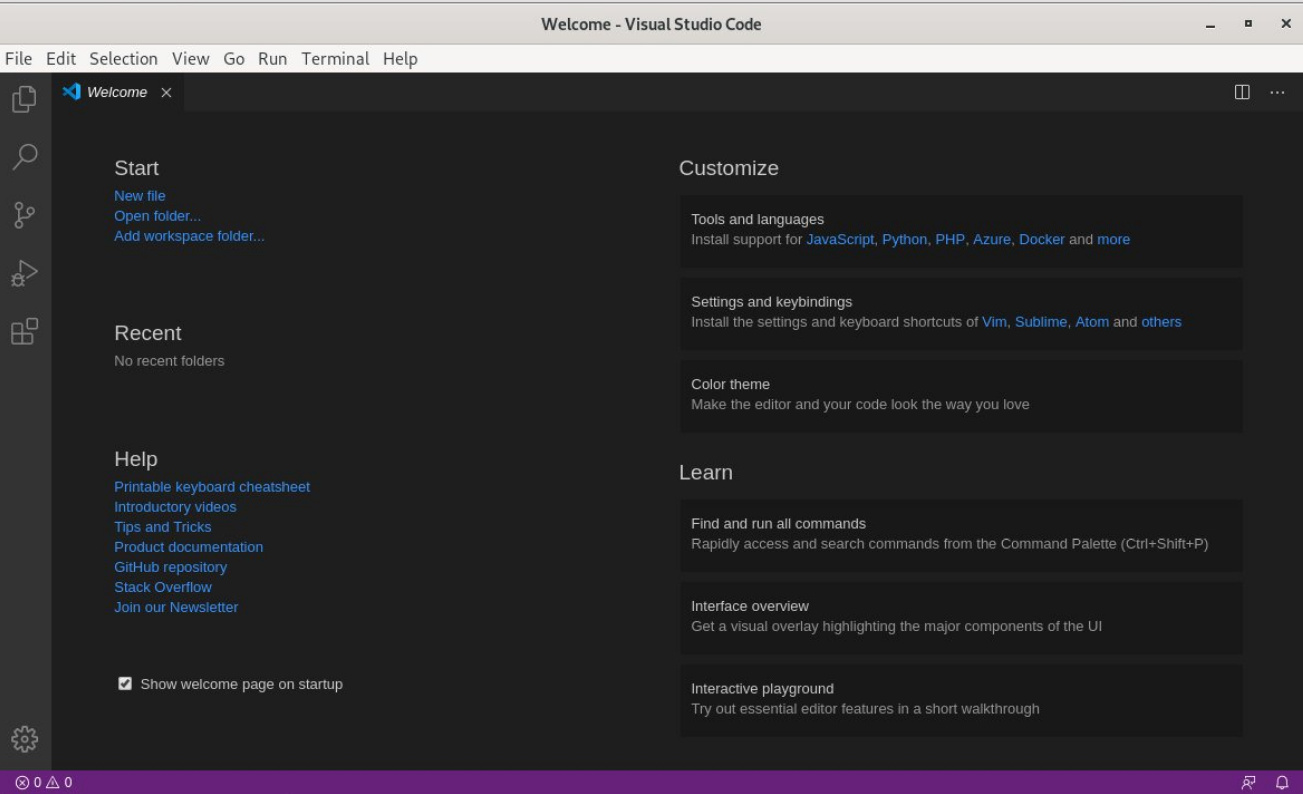Maximize the Visual Studio Code window

[1248, 24]
